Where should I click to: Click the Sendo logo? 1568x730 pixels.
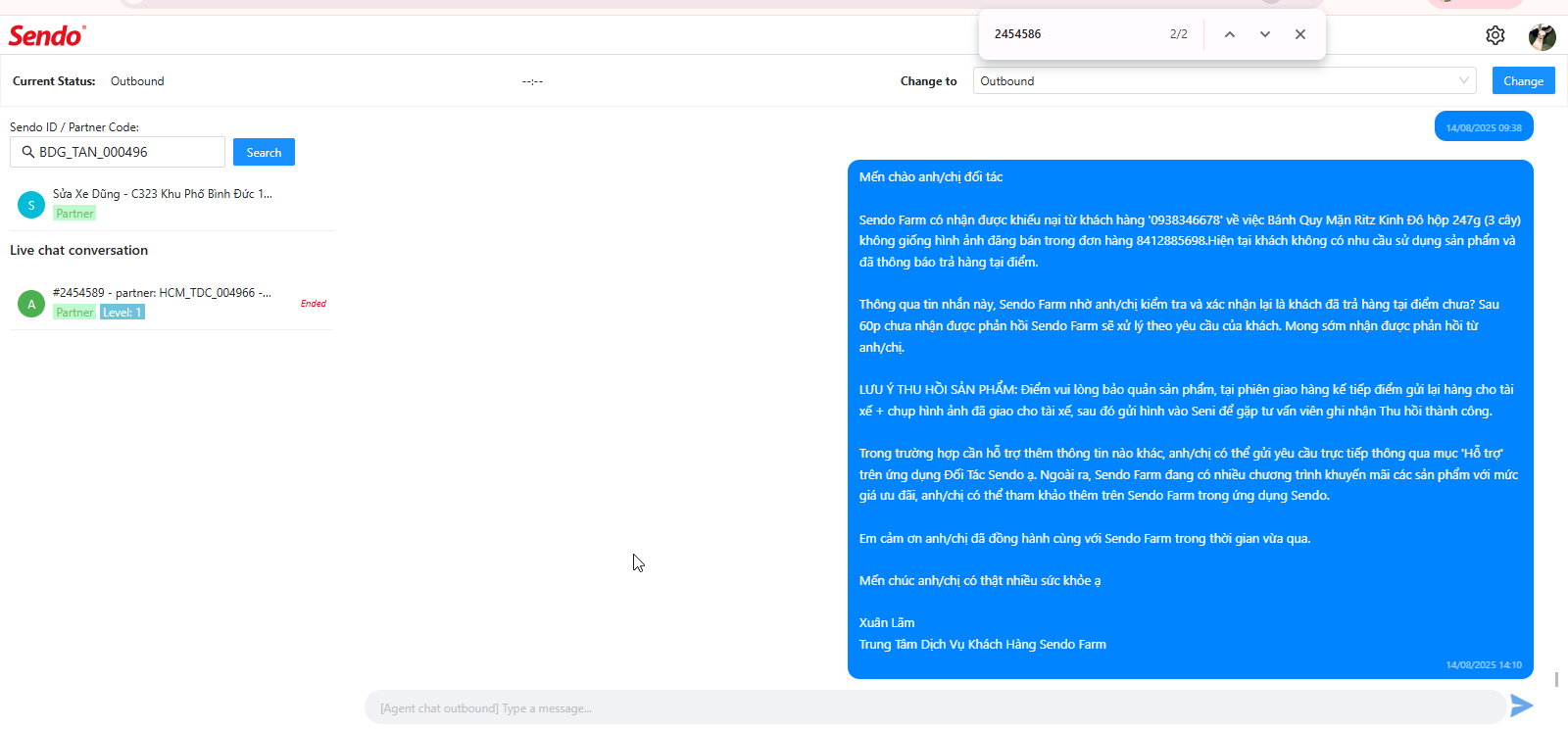(47, 36)
